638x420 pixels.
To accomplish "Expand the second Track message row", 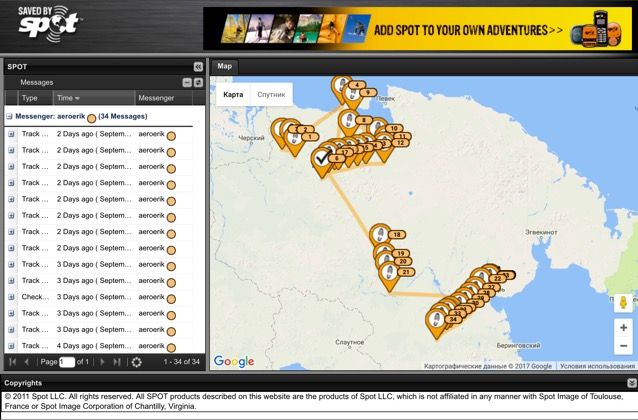I will click(11, 151).
